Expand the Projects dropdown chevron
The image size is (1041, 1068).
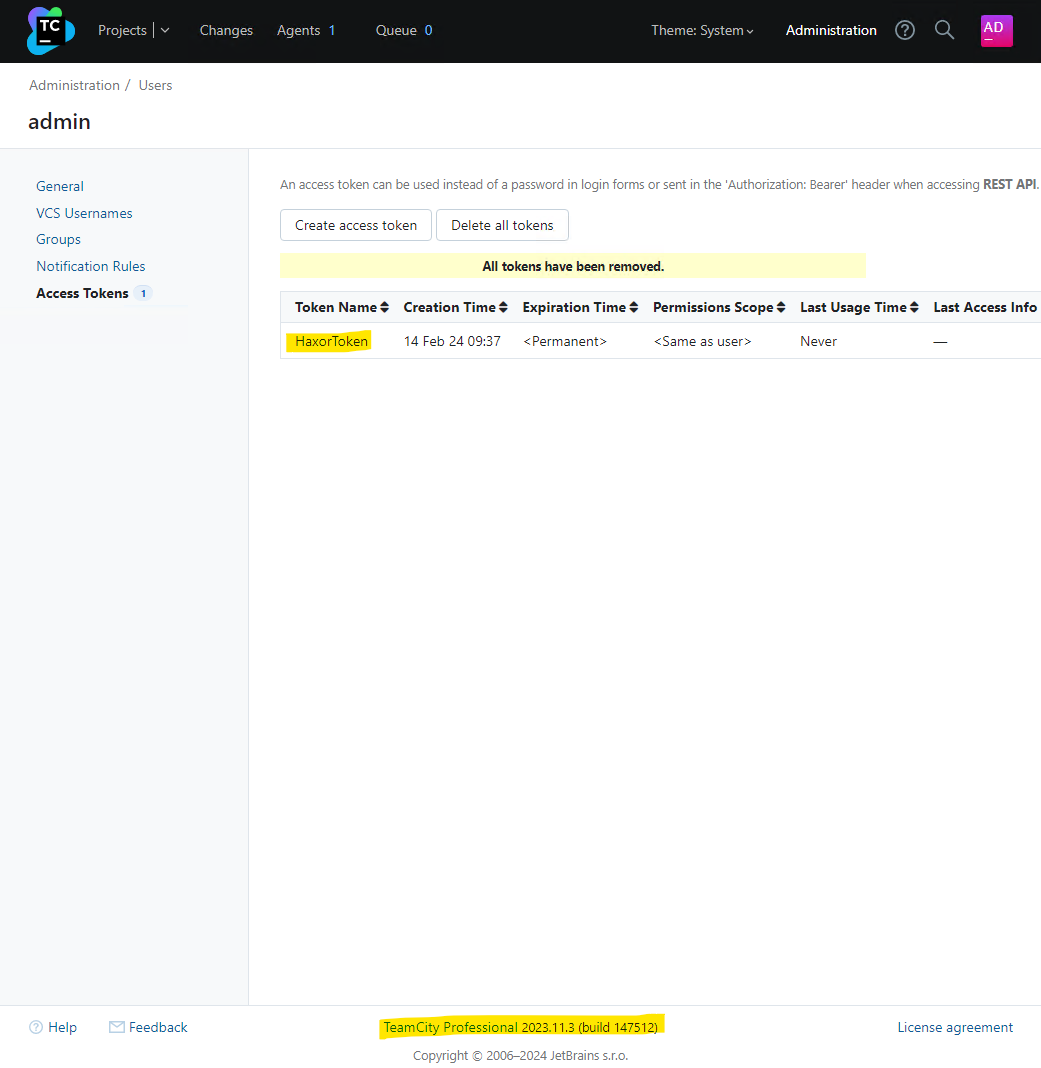(165, 30)
